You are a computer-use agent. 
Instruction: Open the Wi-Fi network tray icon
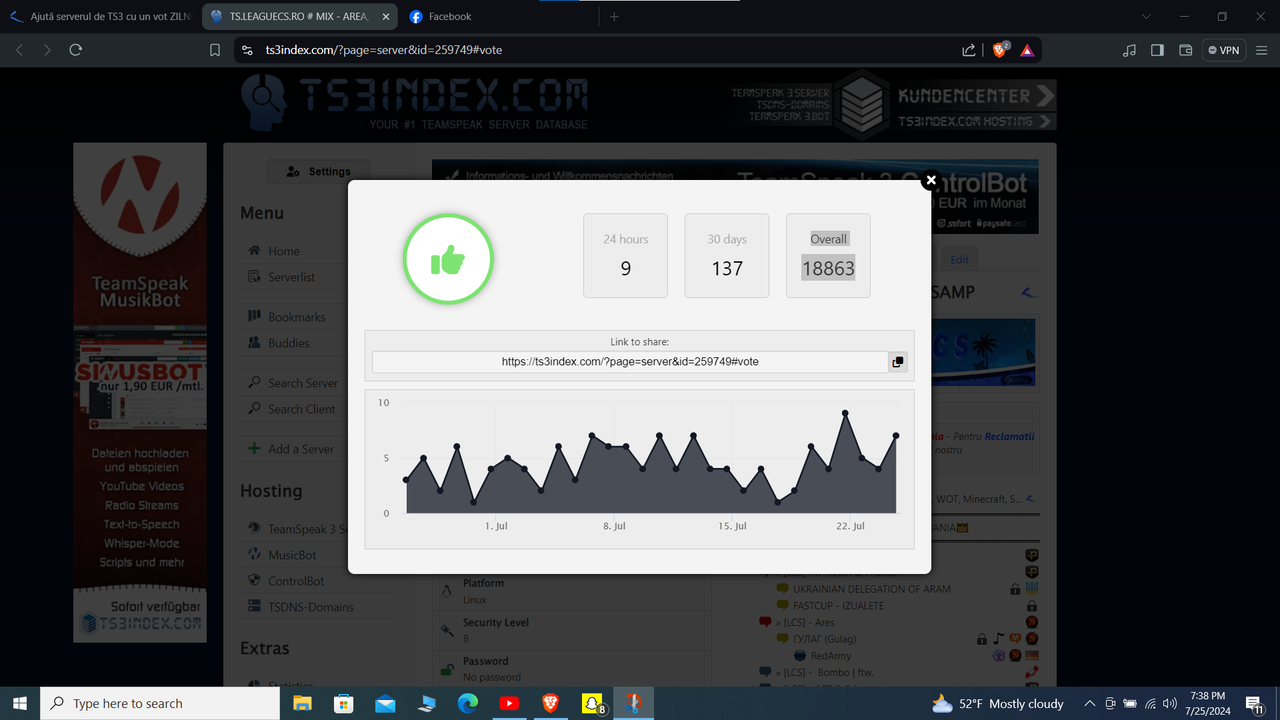[x=1150, y=704]
